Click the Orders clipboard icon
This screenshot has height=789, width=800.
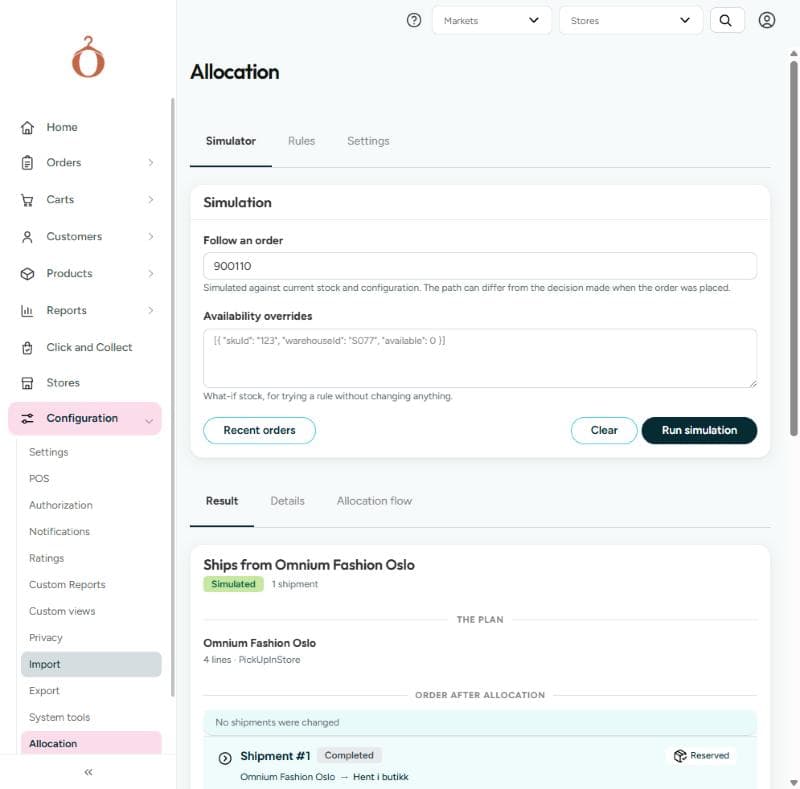click(x=28, y=163)
